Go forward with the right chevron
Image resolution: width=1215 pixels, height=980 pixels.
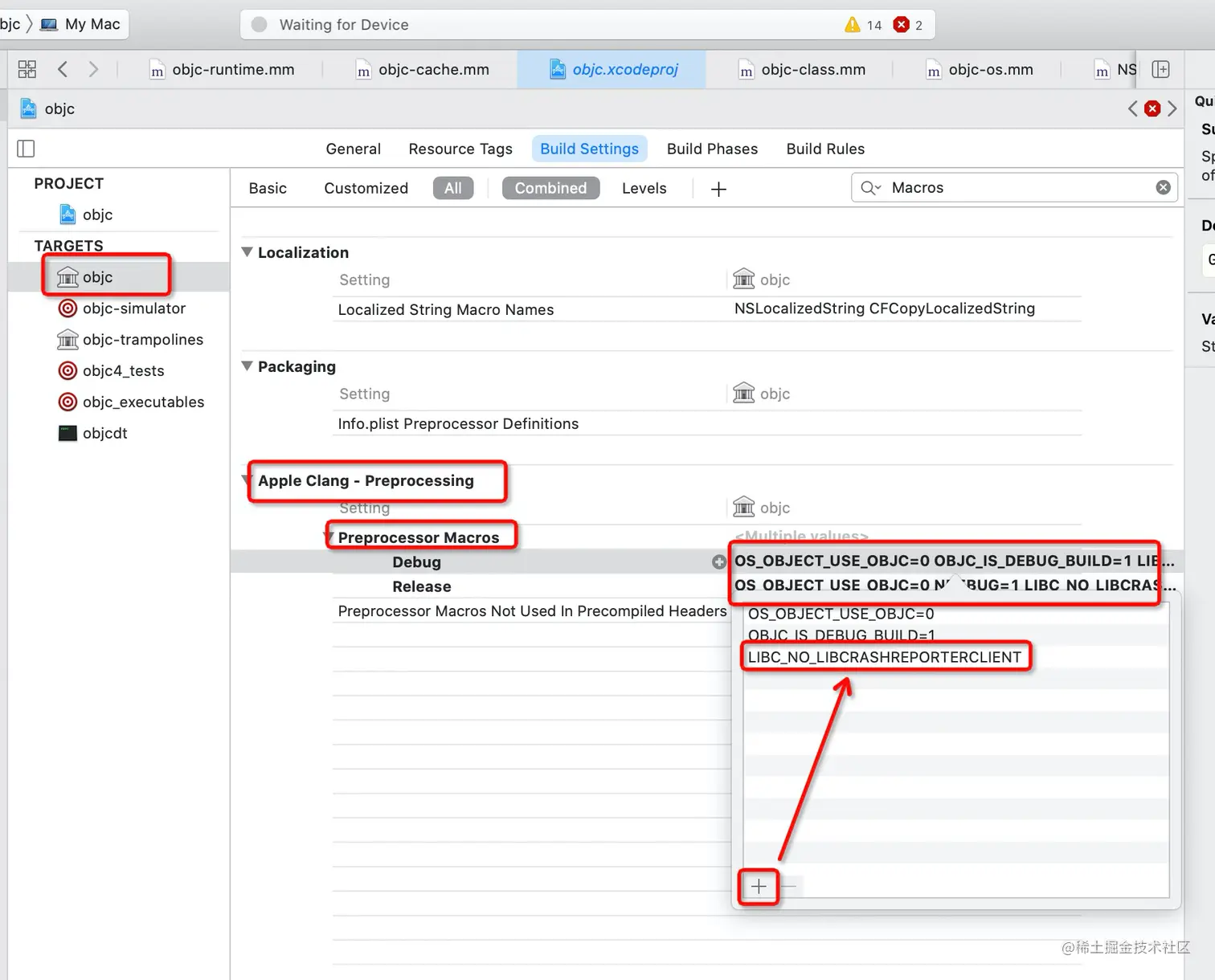(x=93, y=69)
